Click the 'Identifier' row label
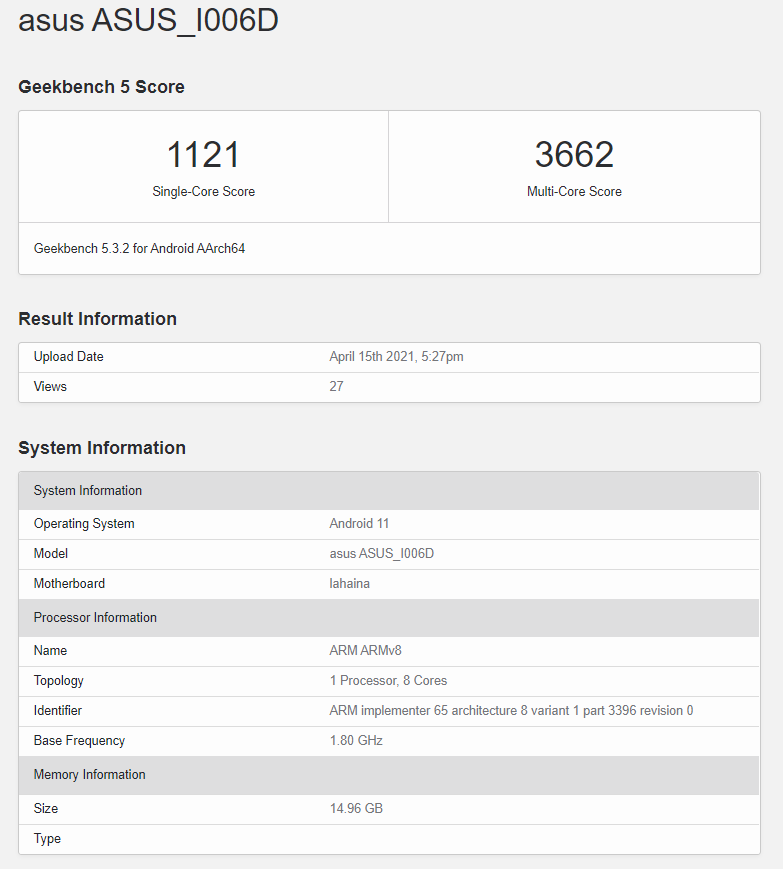The image size is (783, 869). 58,710
